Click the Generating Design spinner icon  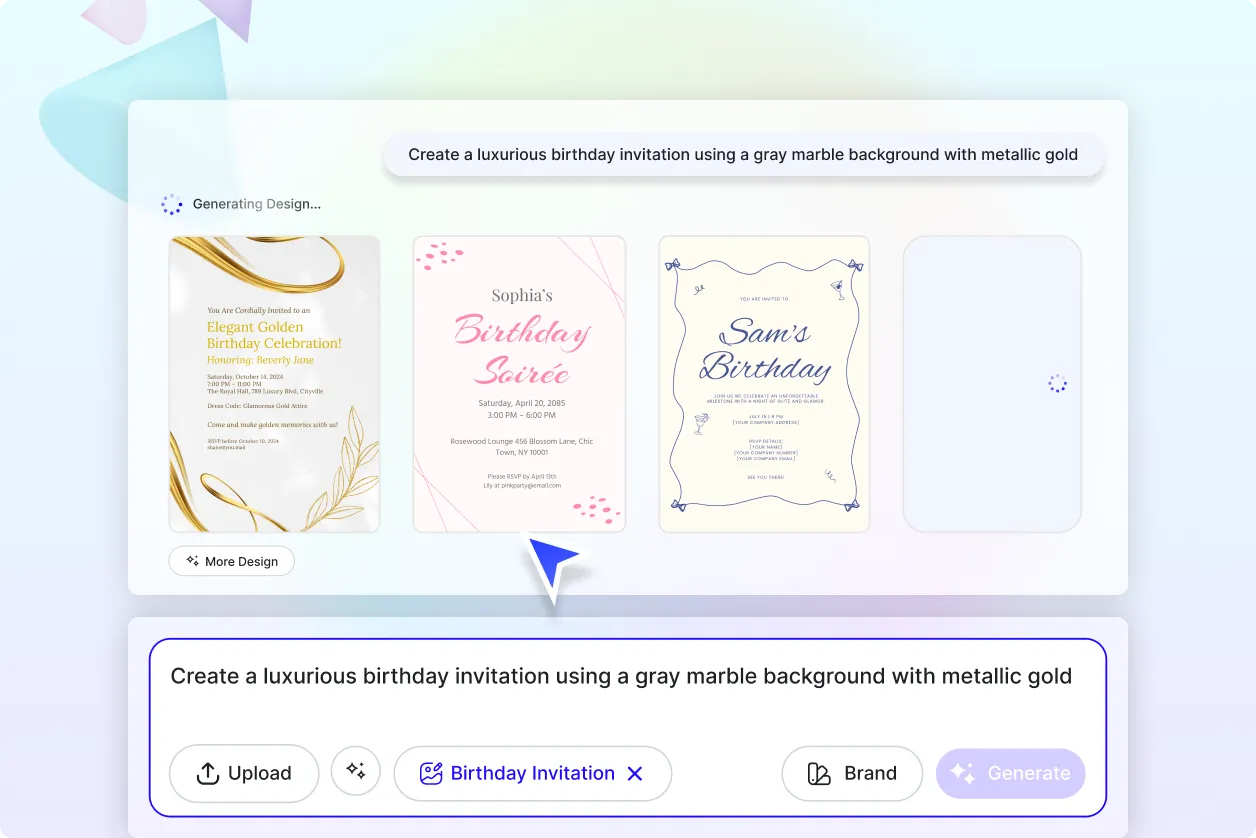click(x=172, y=204)
